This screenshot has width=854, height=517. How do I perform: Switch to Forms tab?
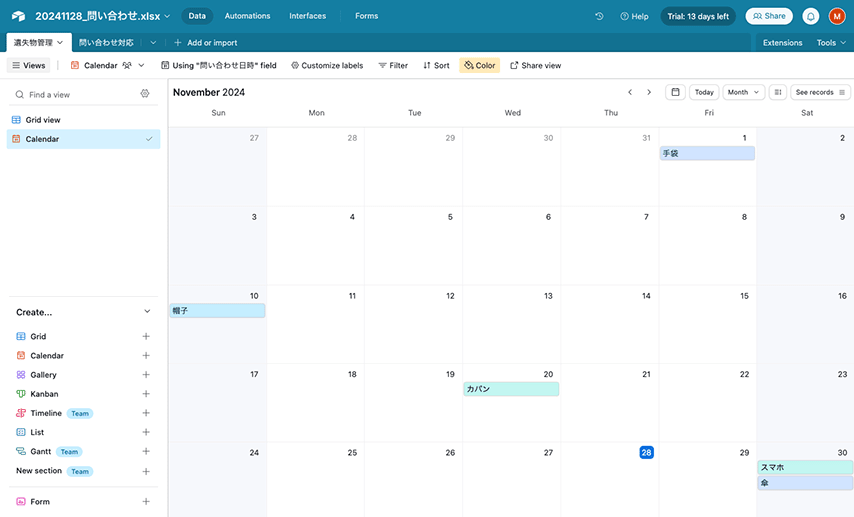(367, 16)
